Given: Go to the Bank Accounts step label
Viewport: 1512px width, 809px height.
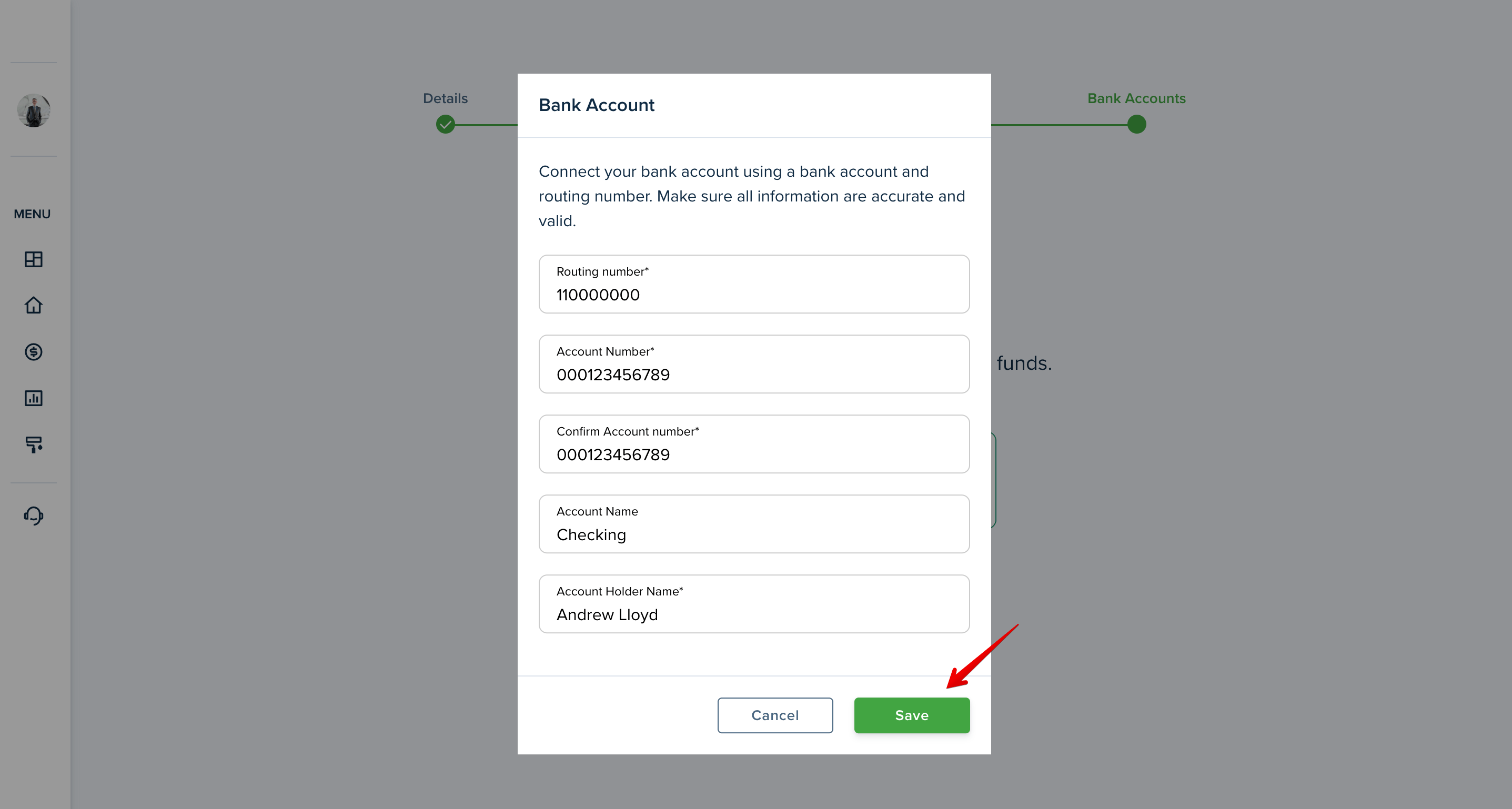Looking at the screenshot, I should pos(1136,98).
